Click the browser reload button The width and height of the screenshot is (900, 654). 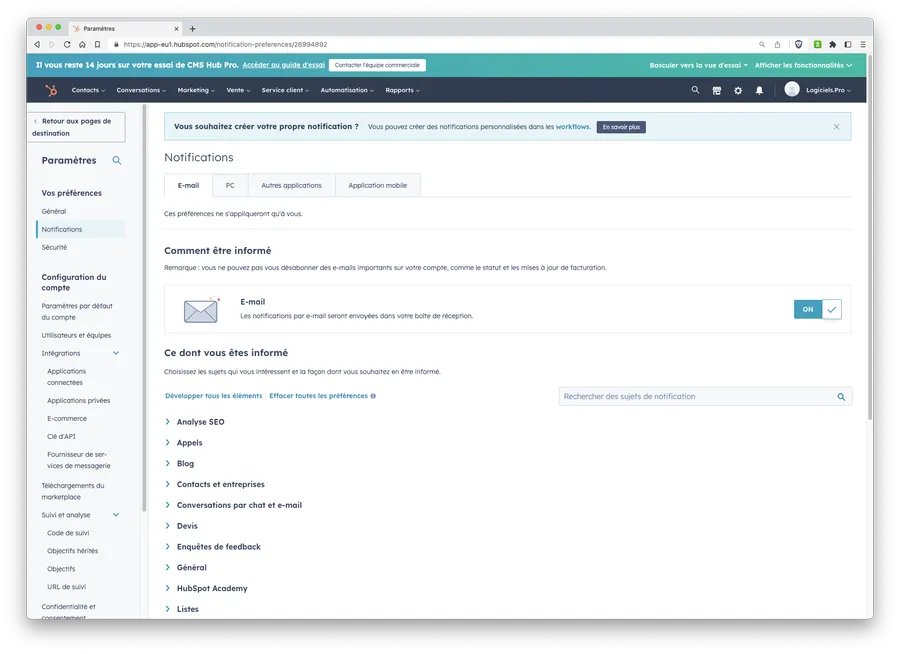(x=67, y=44)
